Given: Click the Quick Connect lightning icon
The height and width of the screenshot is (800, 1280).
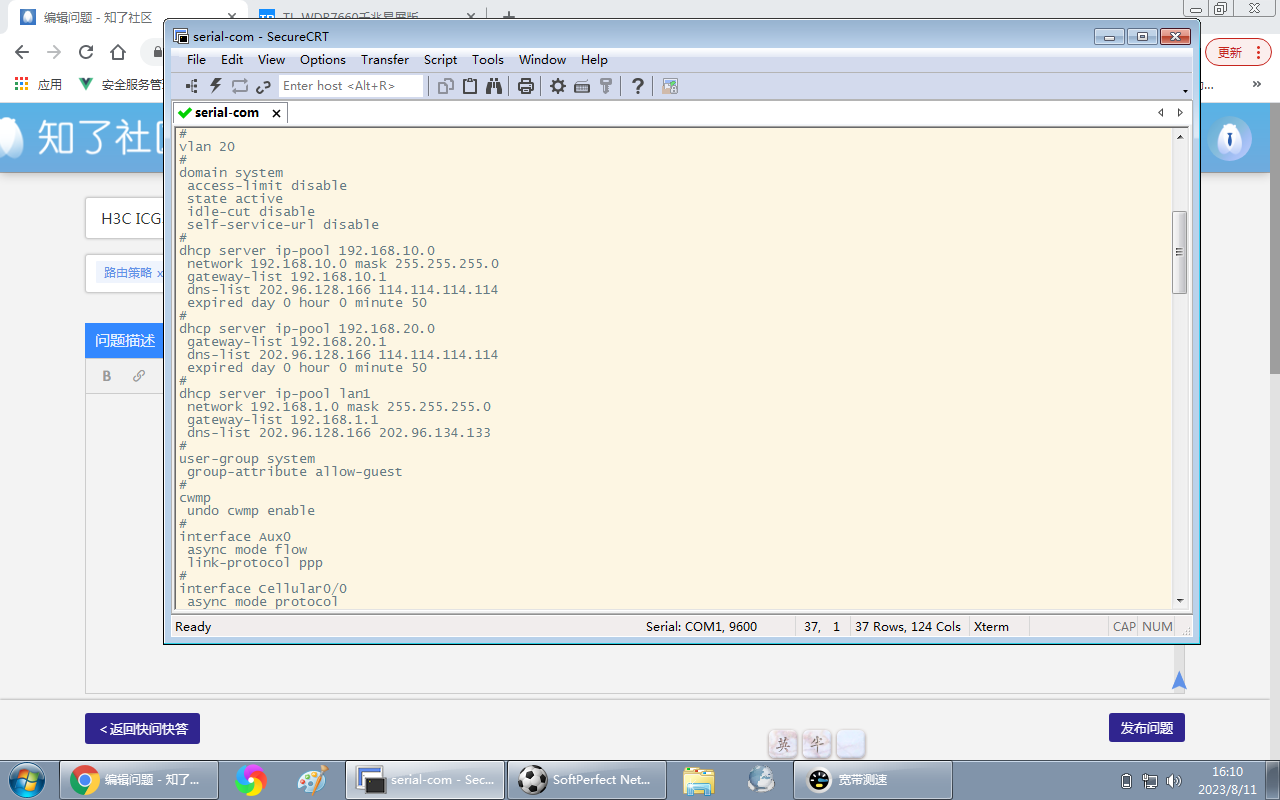Looking at the screenshot, I should [215, 86].
